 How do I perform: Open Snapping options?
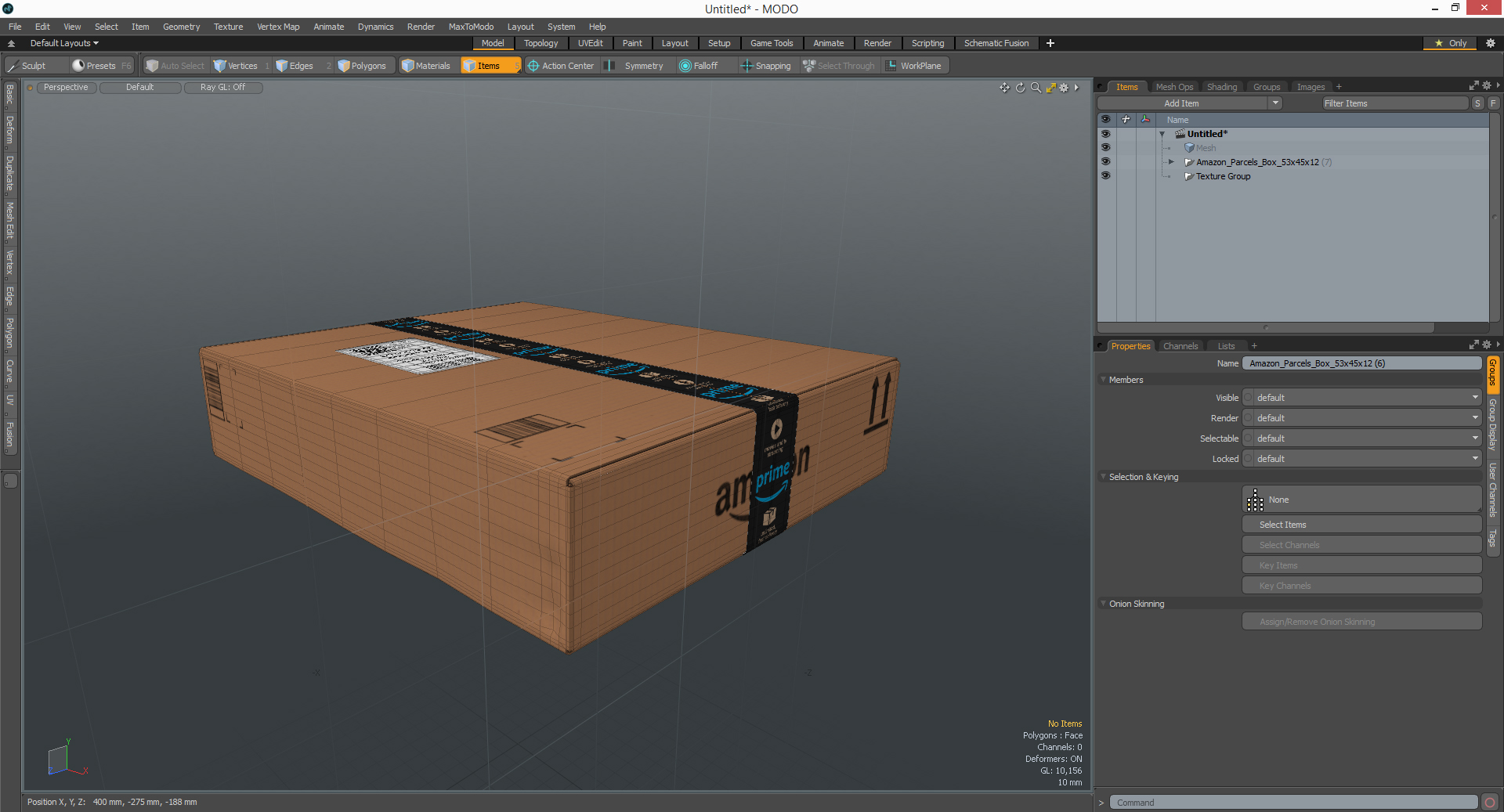pos(766,66)
